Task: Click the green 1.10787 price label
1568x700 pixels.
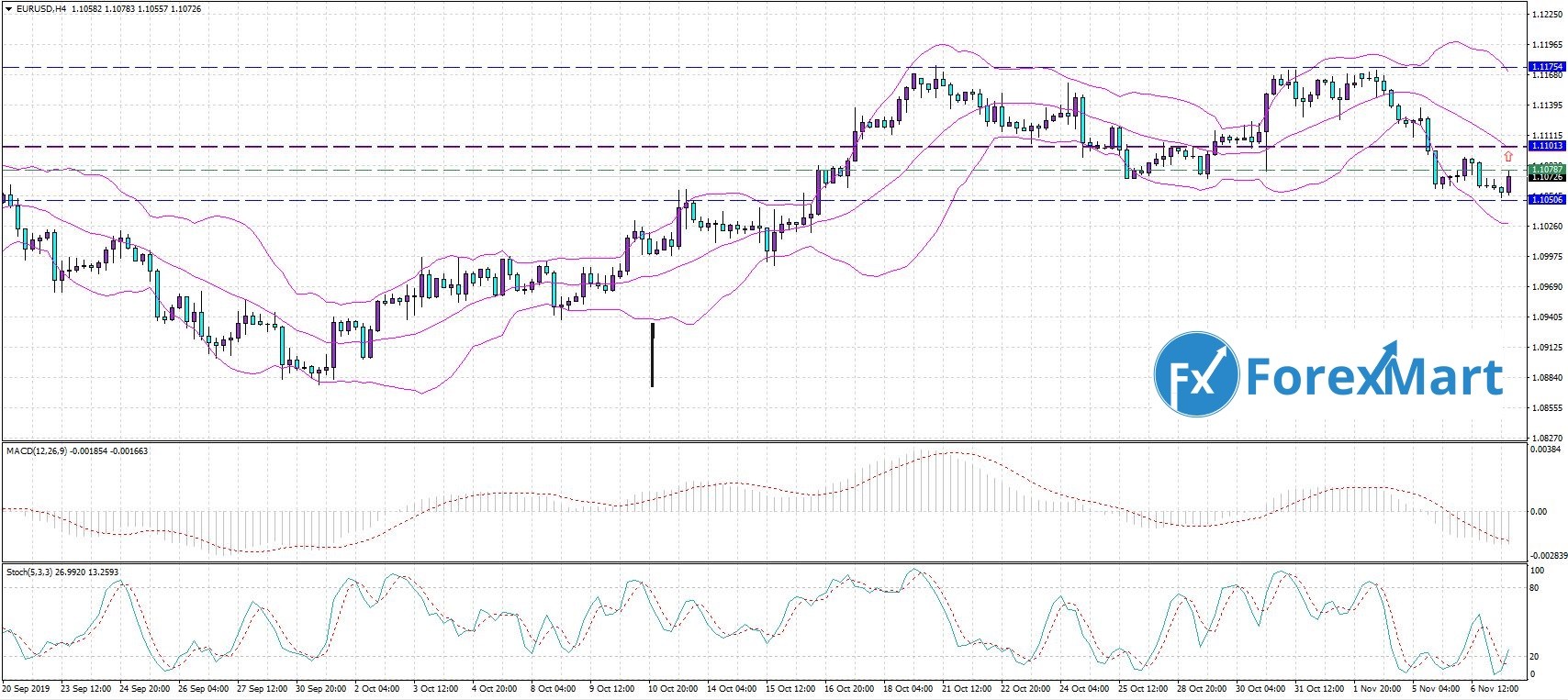Action: pyautogui.click(x=1546, y=170)
